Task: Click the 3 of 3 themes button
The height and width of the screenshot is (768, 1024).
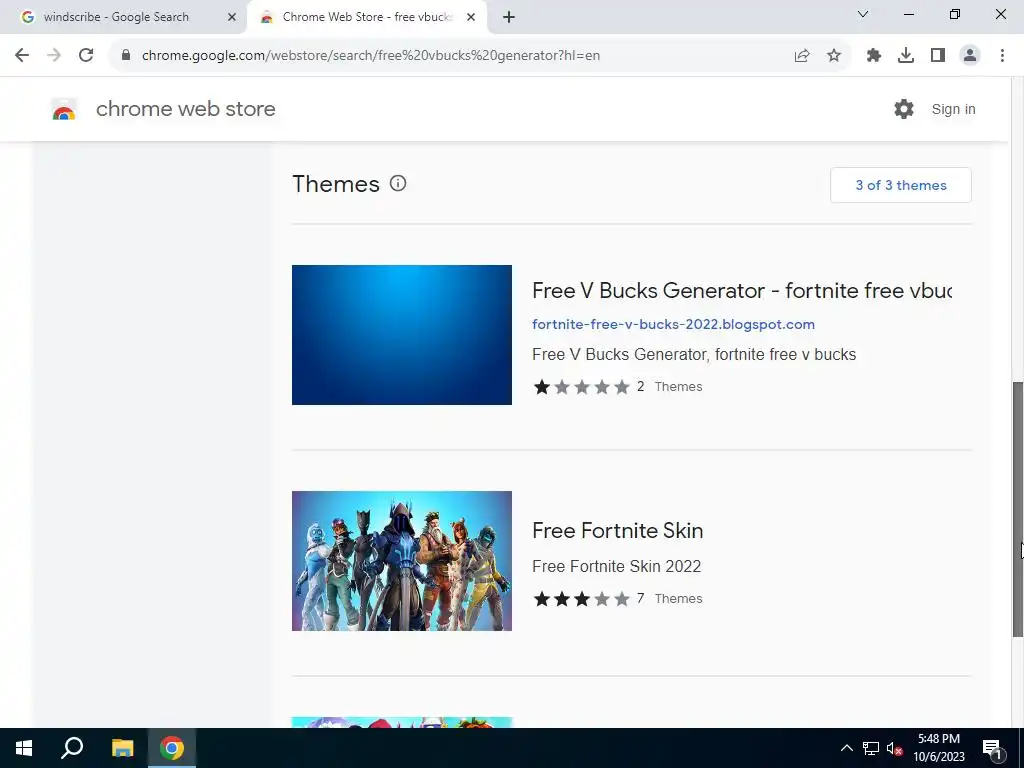Action: coord(901,185)
